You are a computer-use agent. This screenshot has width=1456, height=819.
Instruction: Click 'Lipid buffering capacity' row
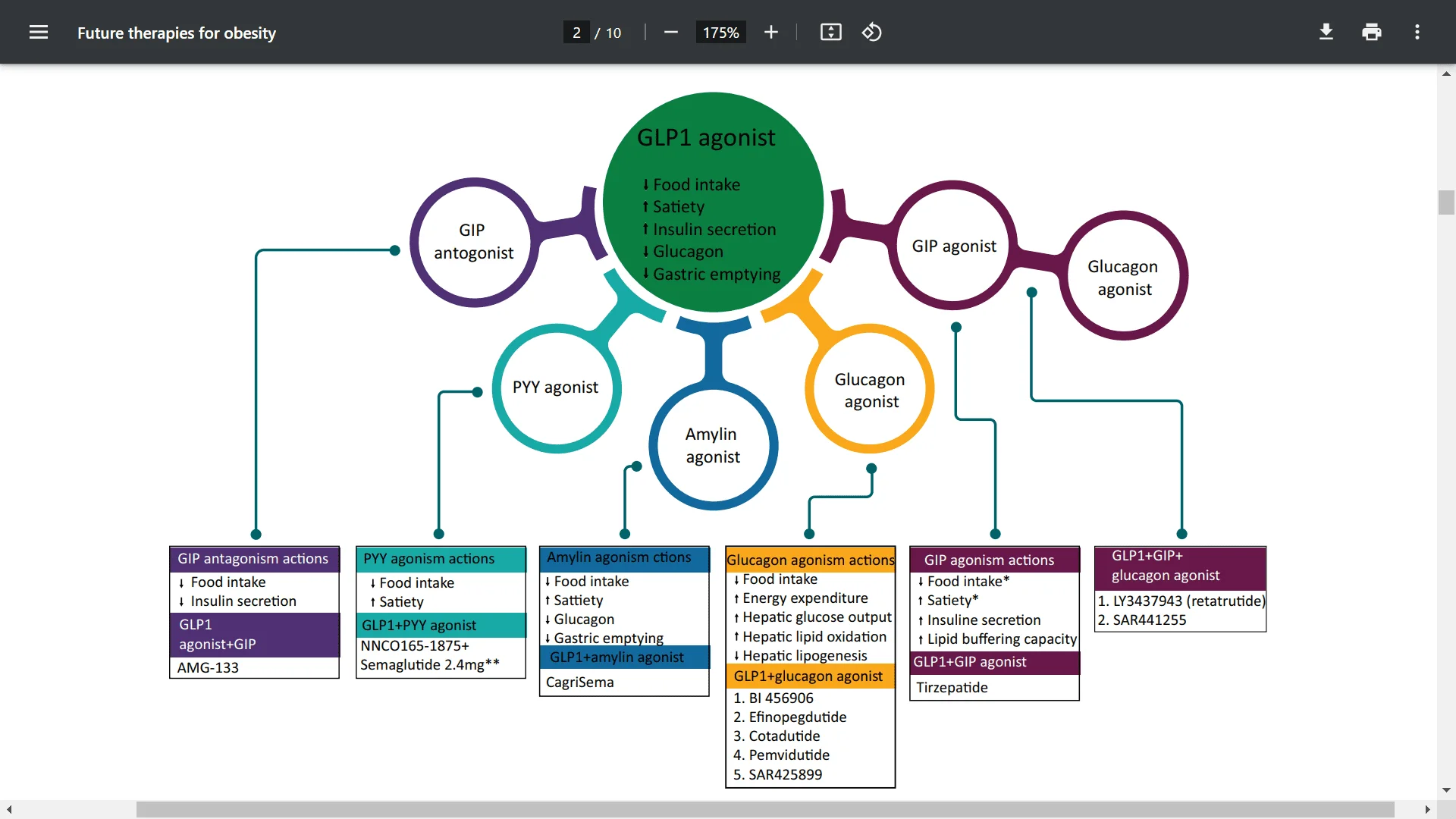pyautogui.click(x=997, y=639)
